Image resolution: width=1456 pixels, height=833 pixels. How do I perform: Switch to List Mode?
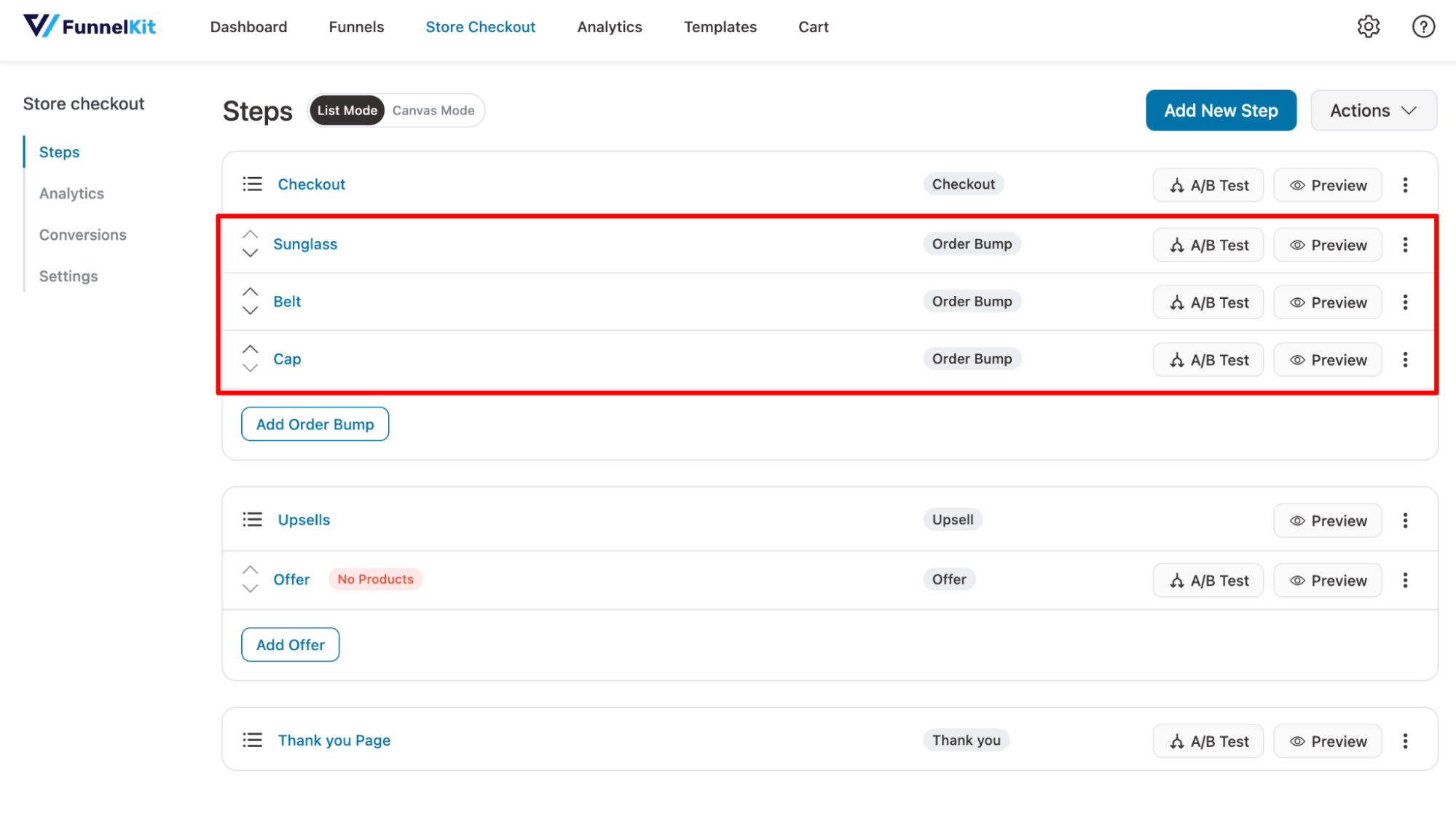[x=347, y=111]
